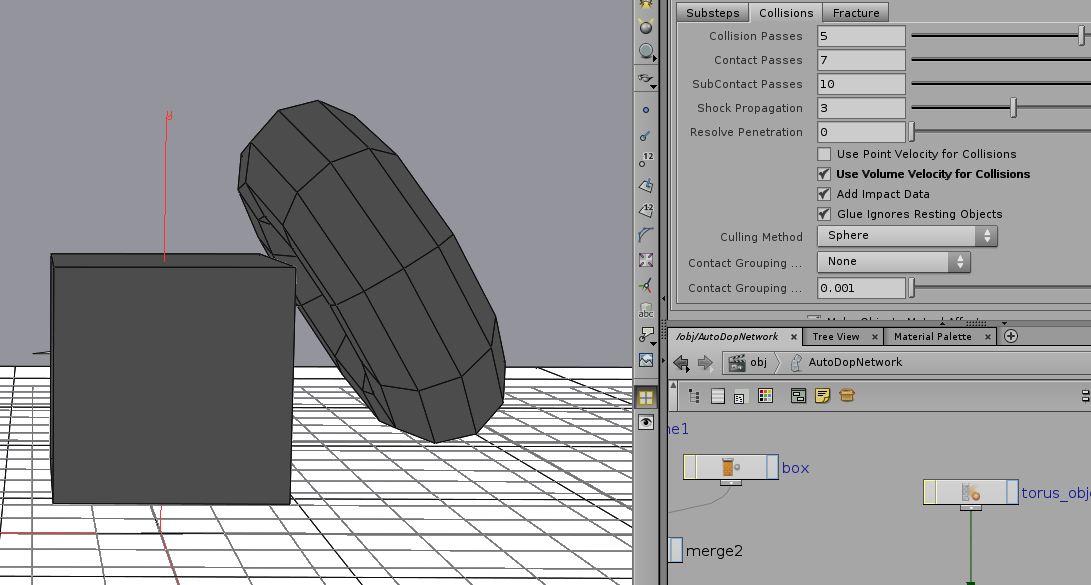Click the abc text display icon
The width and height of the screenshot is (1091, 585).
click(x=646, y=310)
